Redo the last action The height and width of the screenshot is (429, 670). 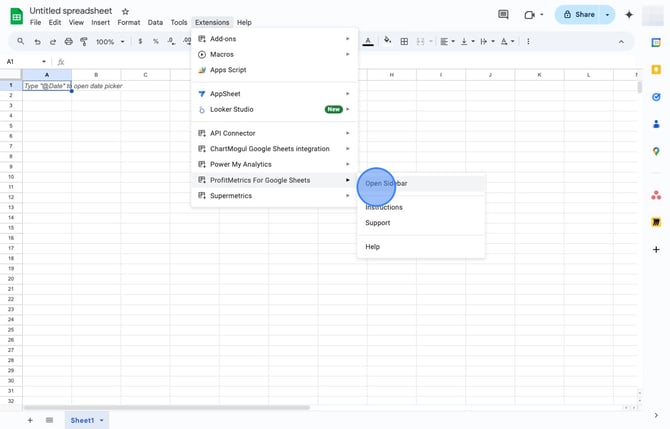pyautogui.click(x=53, y=41)
